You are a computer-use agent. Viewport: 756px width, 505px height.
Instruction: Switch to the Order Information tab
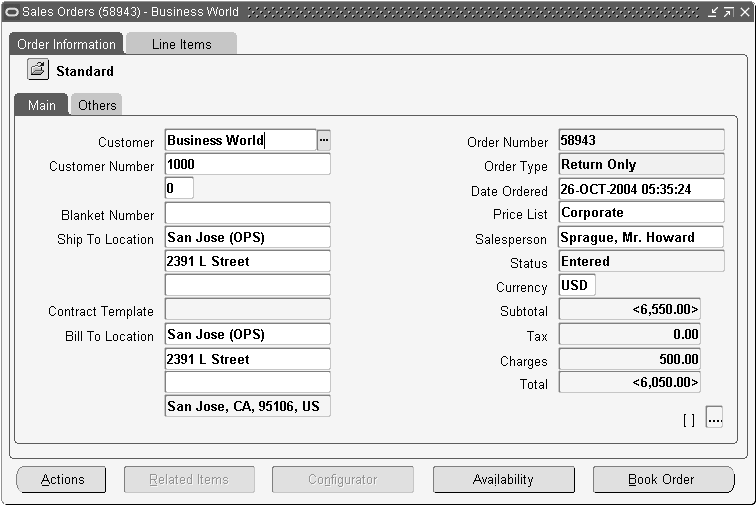pyautogui.click(x=67, y=44)
